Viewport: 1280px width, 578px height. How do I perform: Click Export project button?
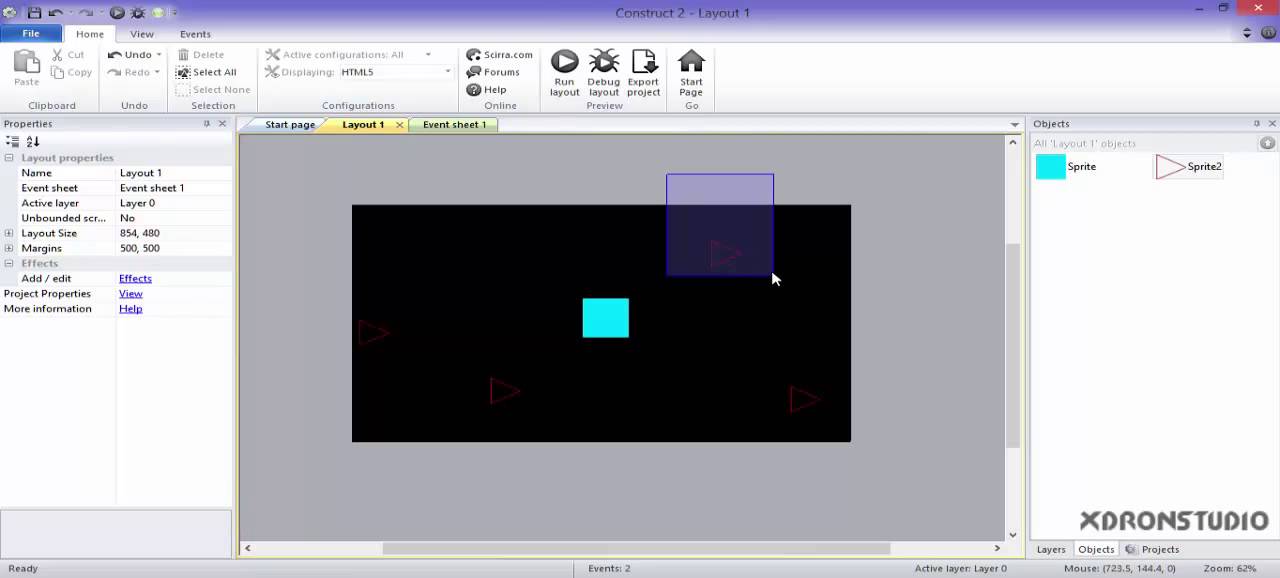643,73
